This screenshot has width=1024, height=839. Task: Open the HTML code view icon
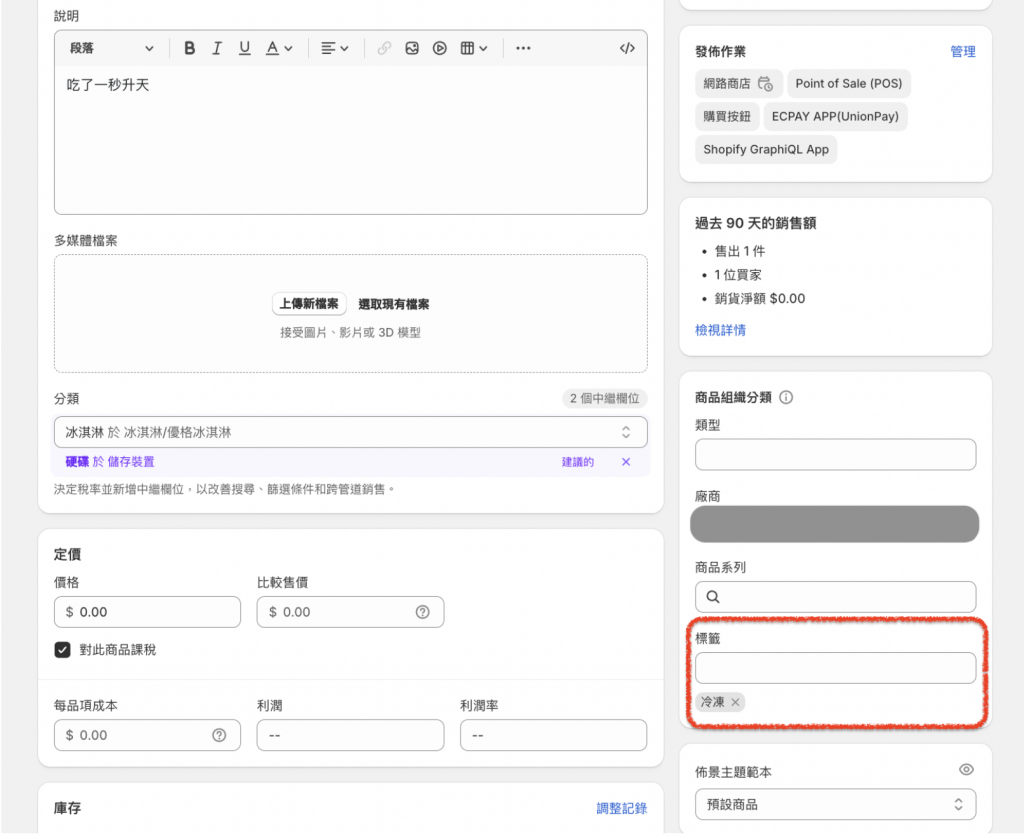click(x=627, y=48)
